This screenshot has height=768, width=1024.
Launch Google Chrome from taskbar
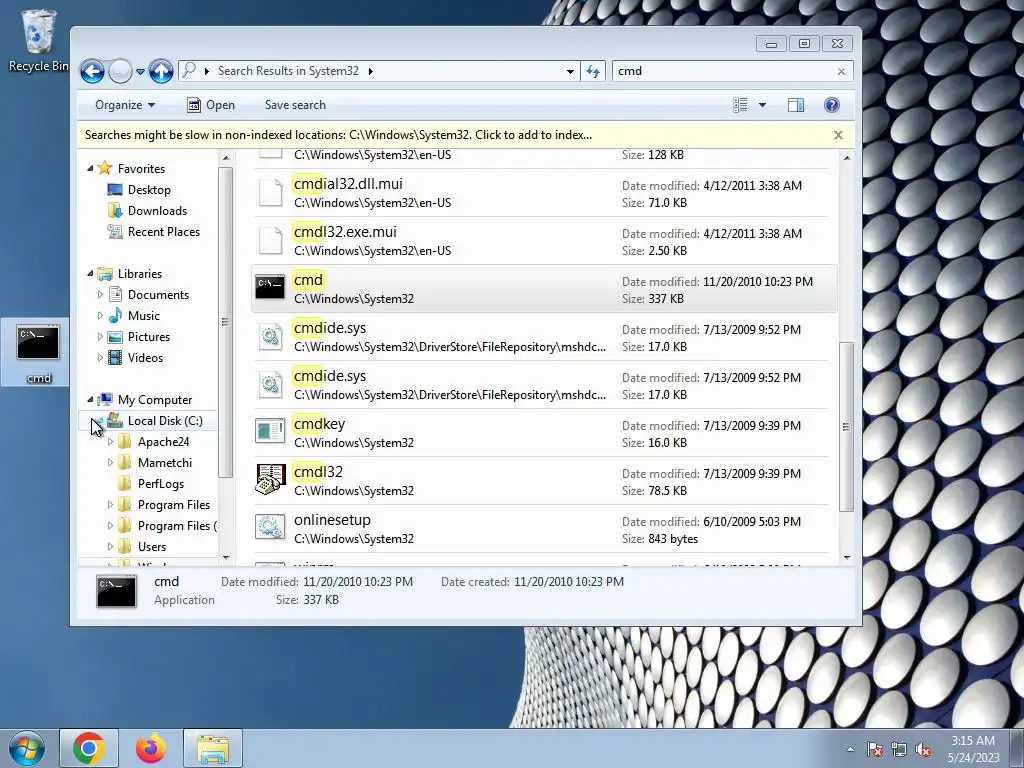pos(89,748)
